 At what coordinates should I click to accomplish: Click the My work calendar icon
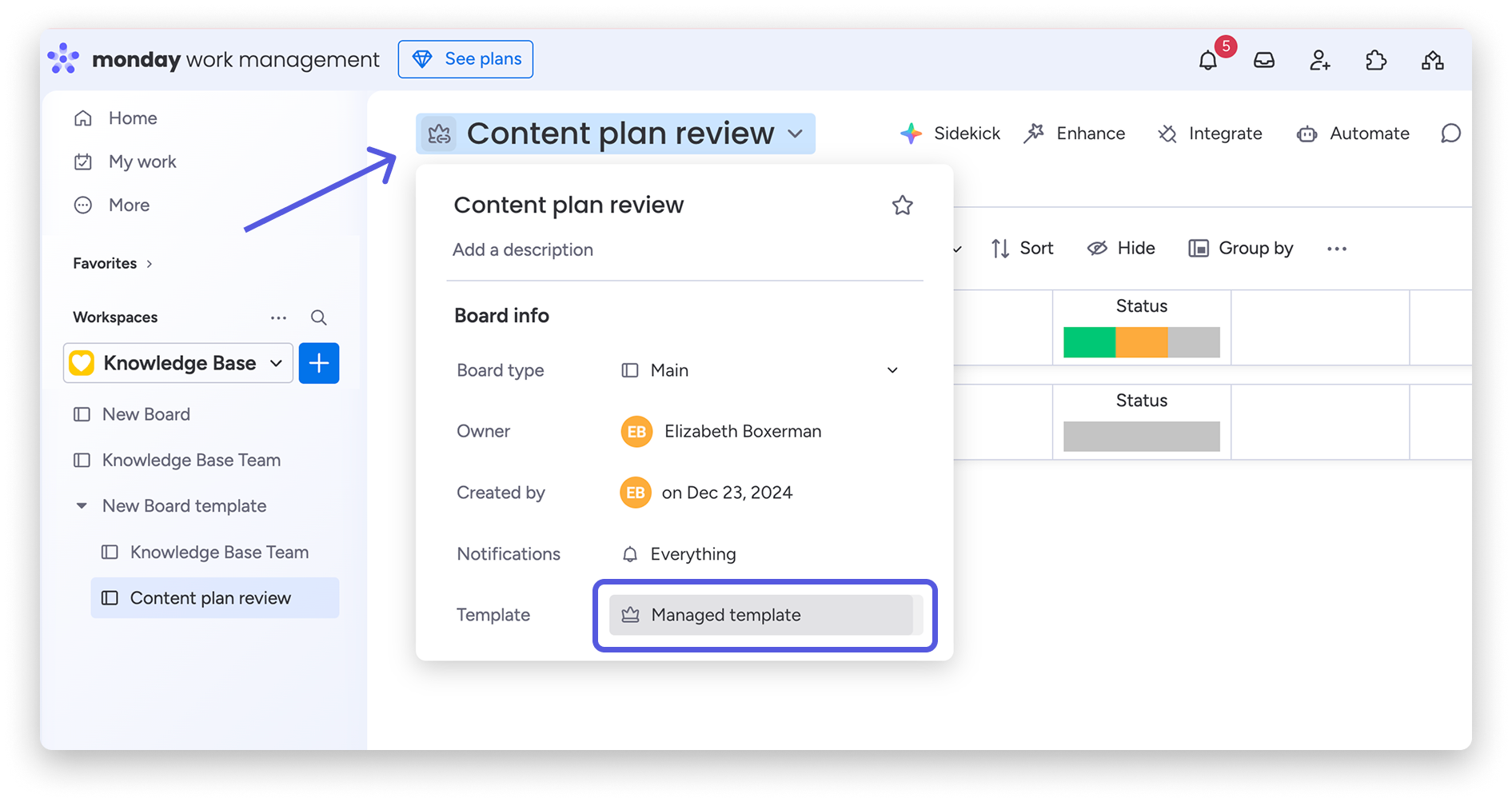point(83,162)
